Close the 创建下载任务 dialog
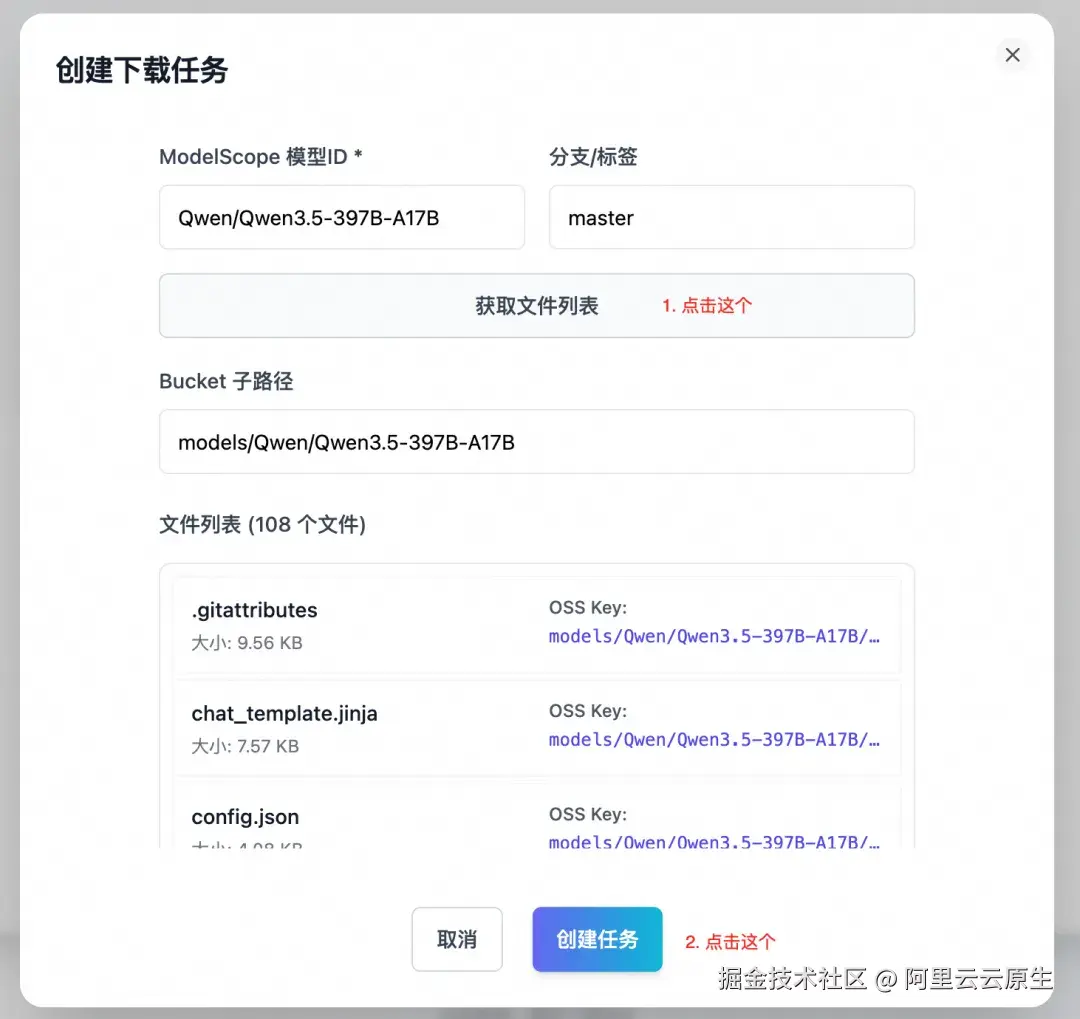This screenshot has height=1019, width=1080. (x=1012, y=55)
